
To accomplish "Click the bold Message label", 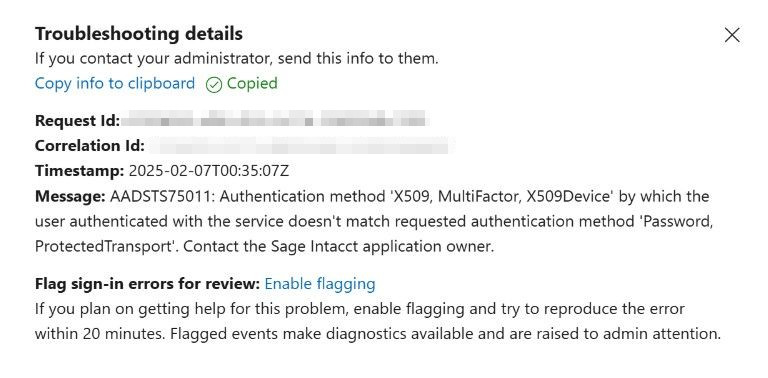I will click(70, 196).
